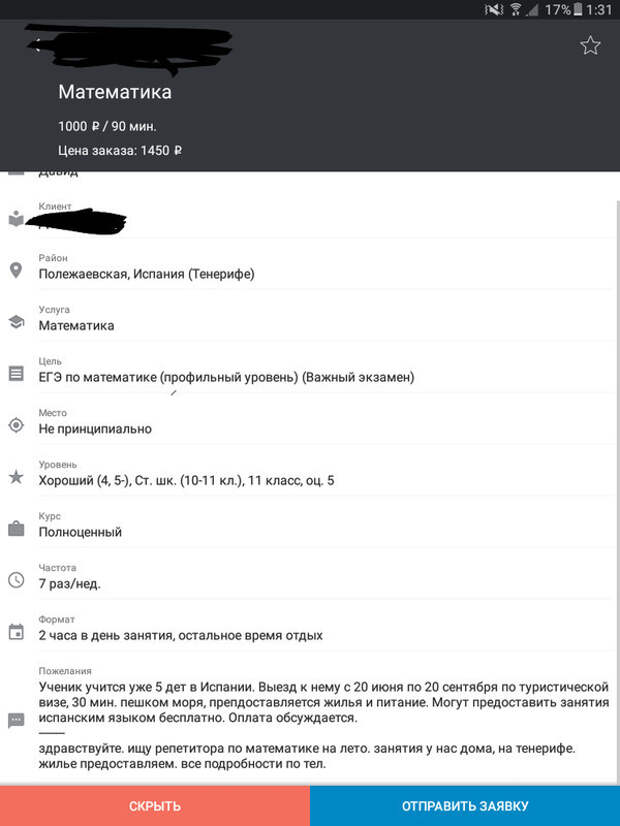This screenshot has height=826, width=620.
Task: Tap the frequency clock icon
Action: (16, 580)
